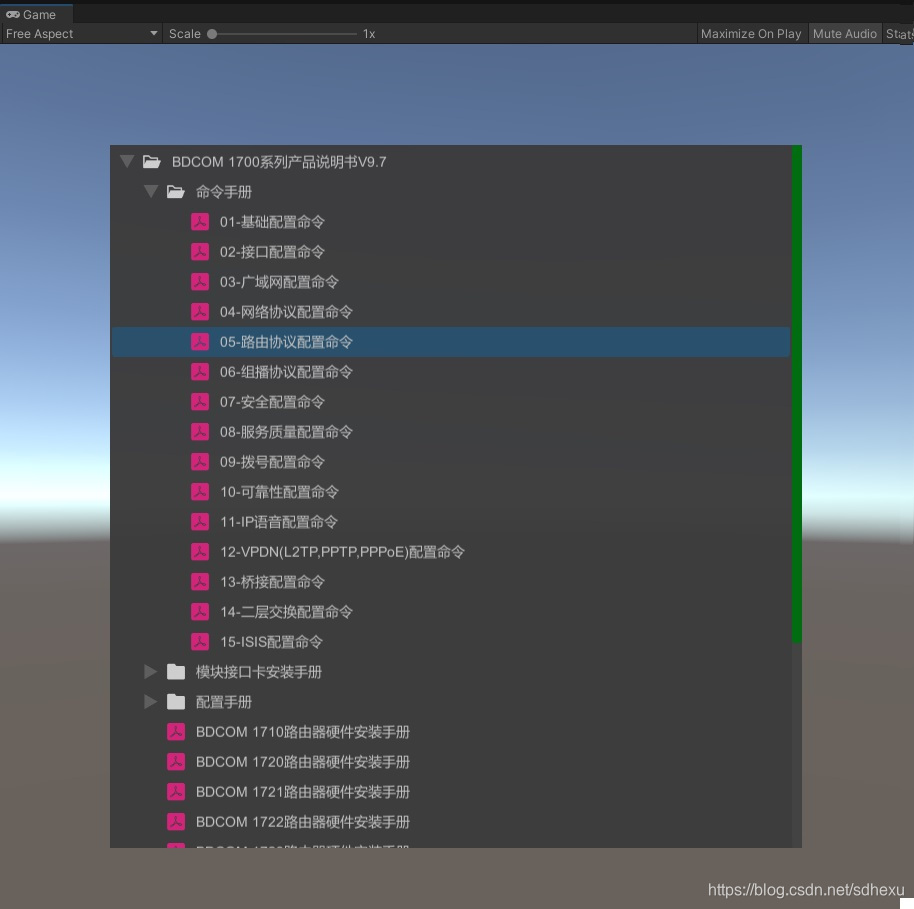Click the PDF icon for 15-ISIS配置命令
This screenshot has height=909, width=914.
tap(200, 642)
